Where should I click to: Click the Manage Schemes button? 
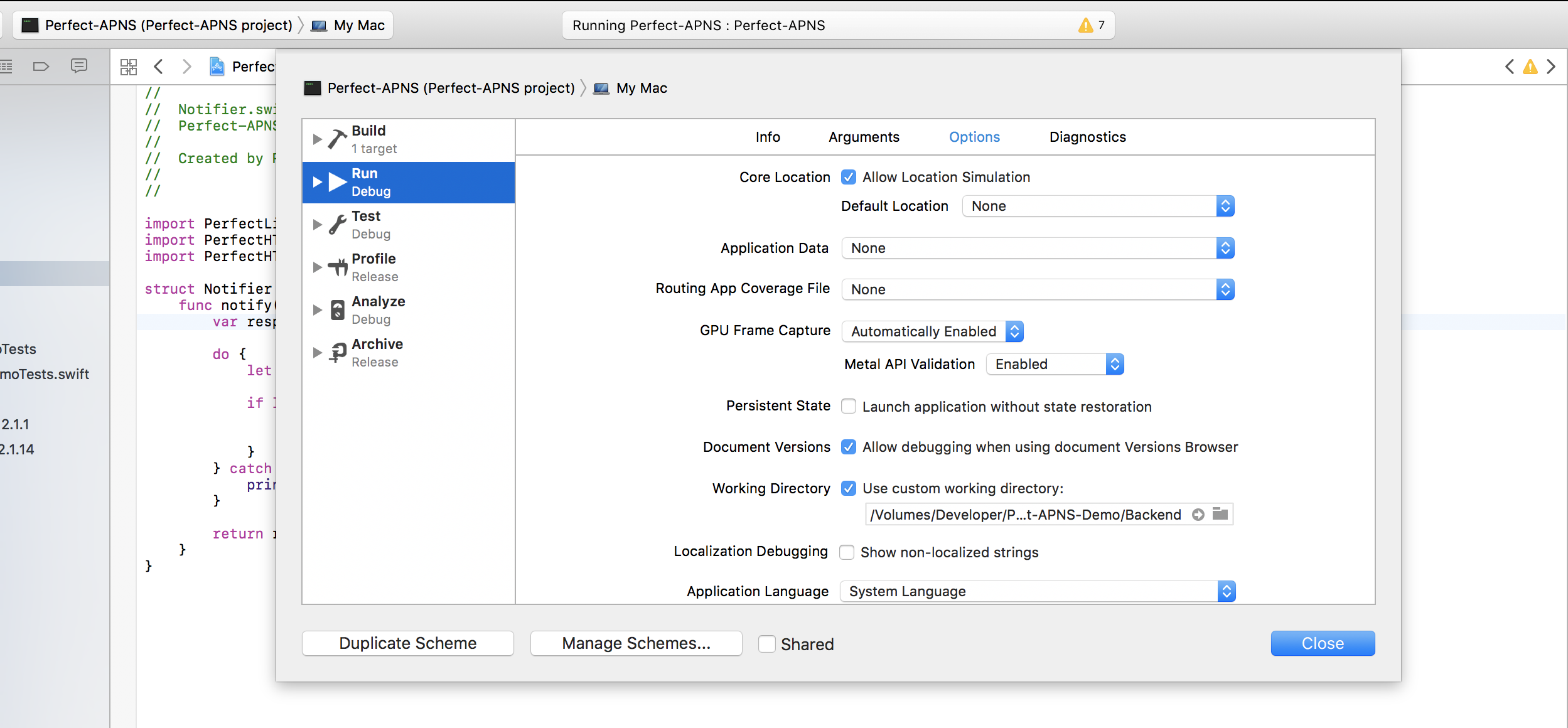click(x=636, y=643)
